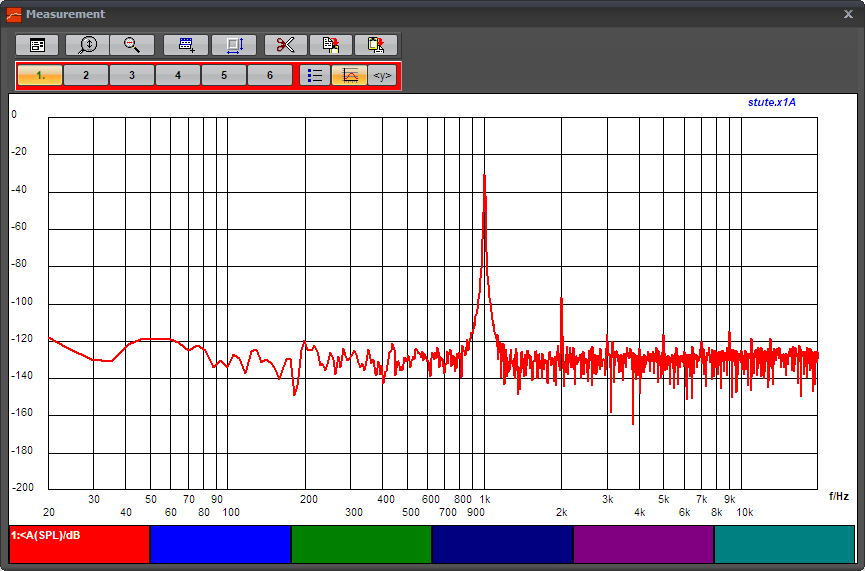Image resolution: width=865 pixels, height=571 pixels.
Task: Click the red 1:<A(SPL)/dB legend swatch
Action: pos(79,545)
